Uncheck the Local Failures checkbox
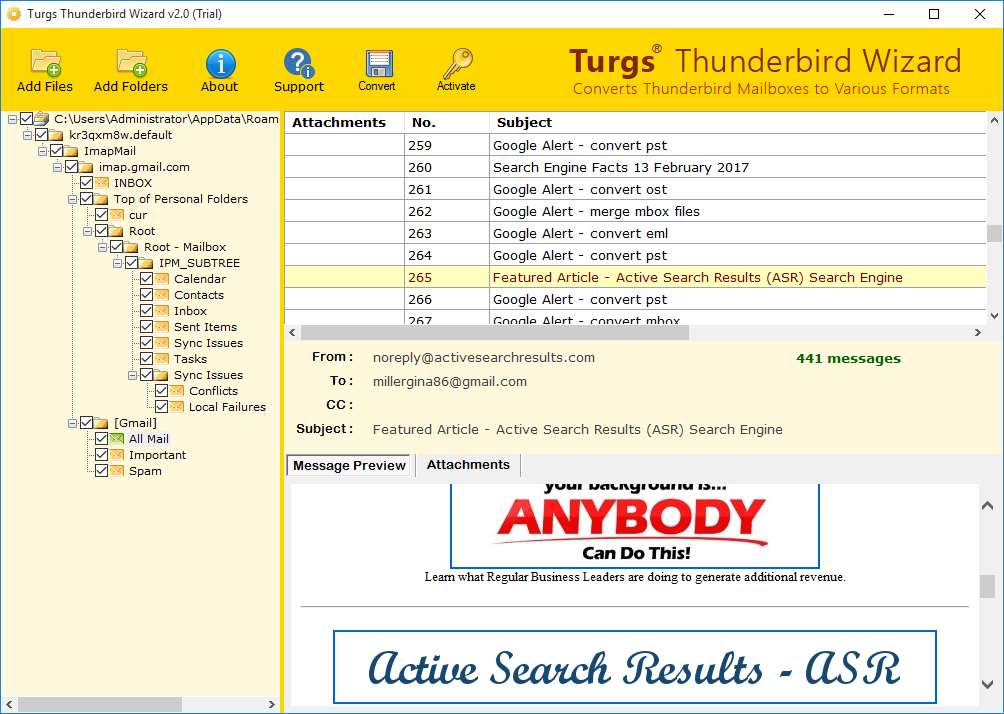Viewport: 1004px width, 714px height. pyautogui.click(x=161, y=407)
